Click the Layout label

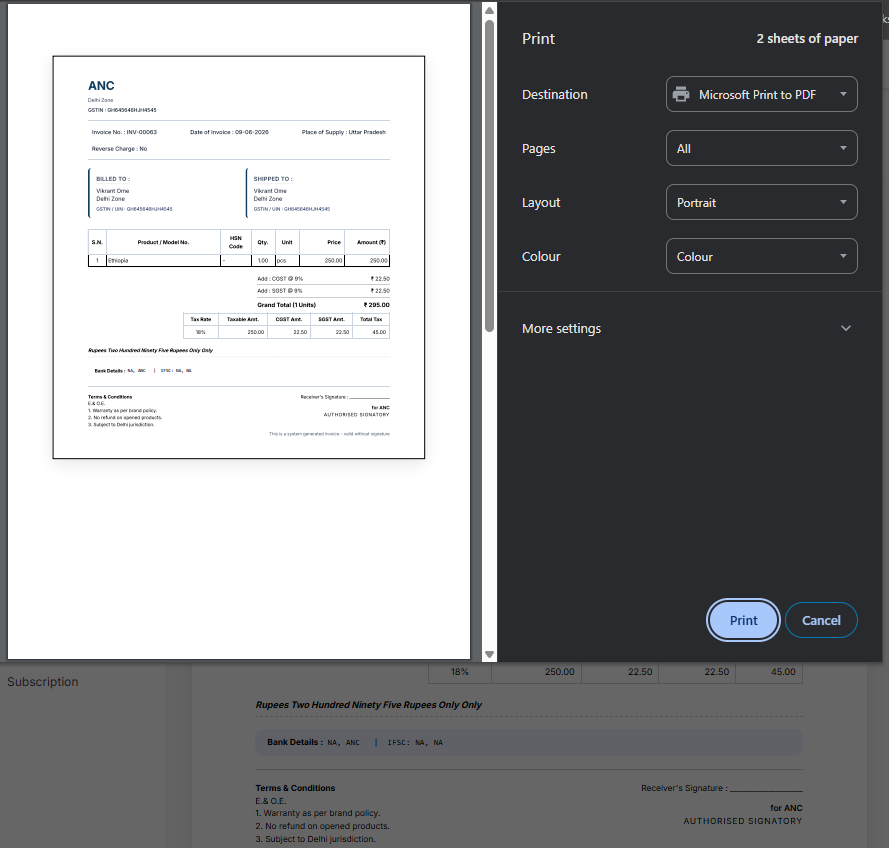click(541, 202)
